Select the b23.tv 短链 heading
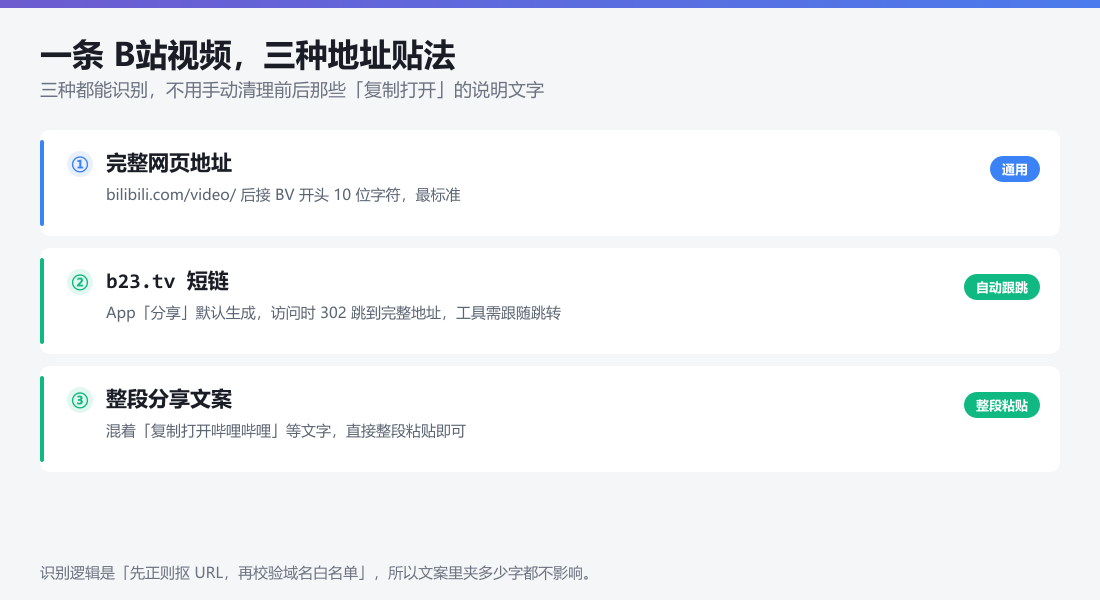This screenshot has width=1100, height=600. [168, 281]
